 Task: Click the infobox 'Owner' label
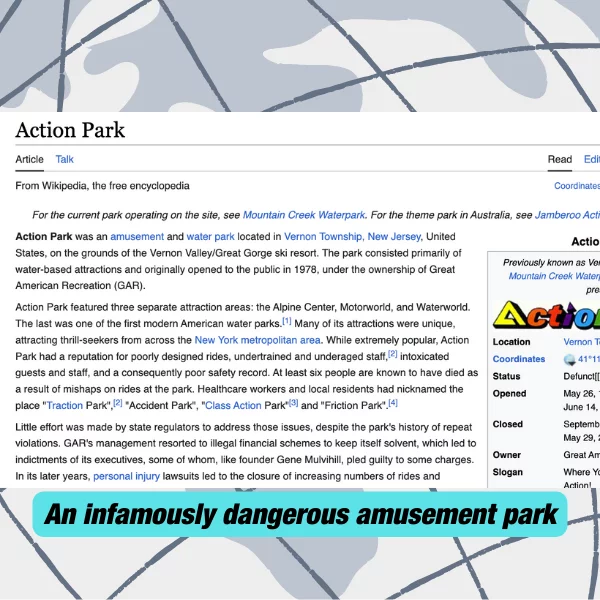tap(507, 455)
